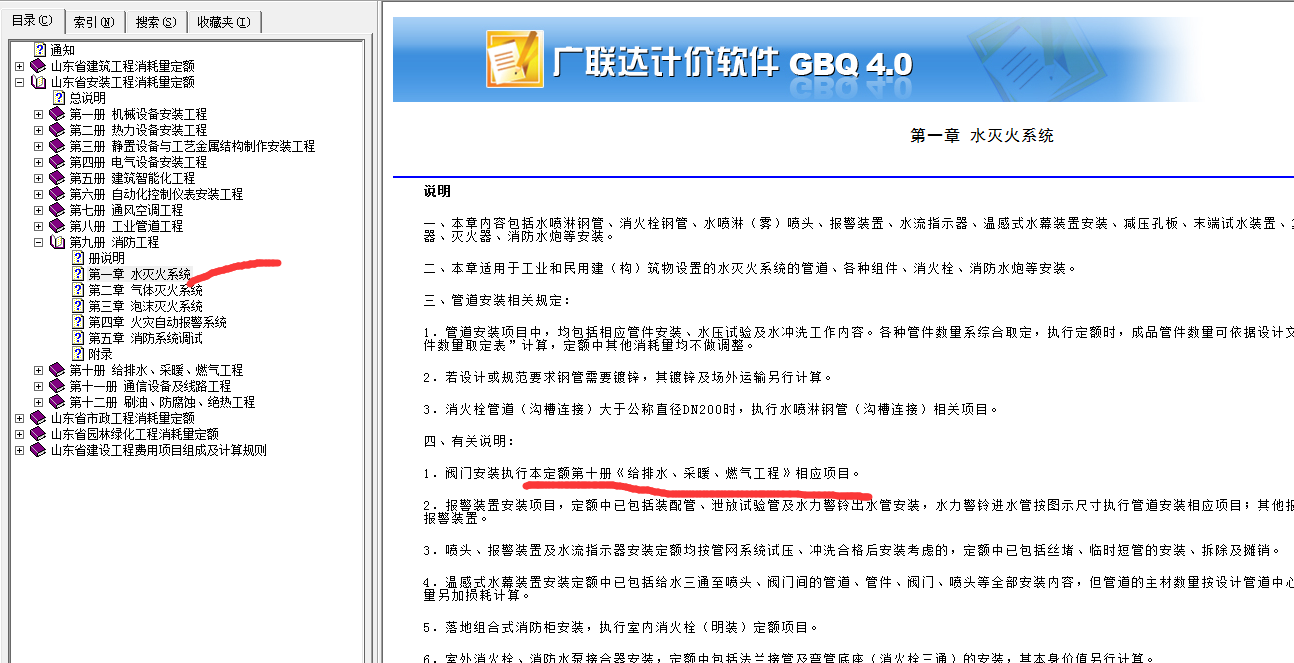1294x663 pixels.
Task: Open the 通知 topic
Action: (62, 50)
